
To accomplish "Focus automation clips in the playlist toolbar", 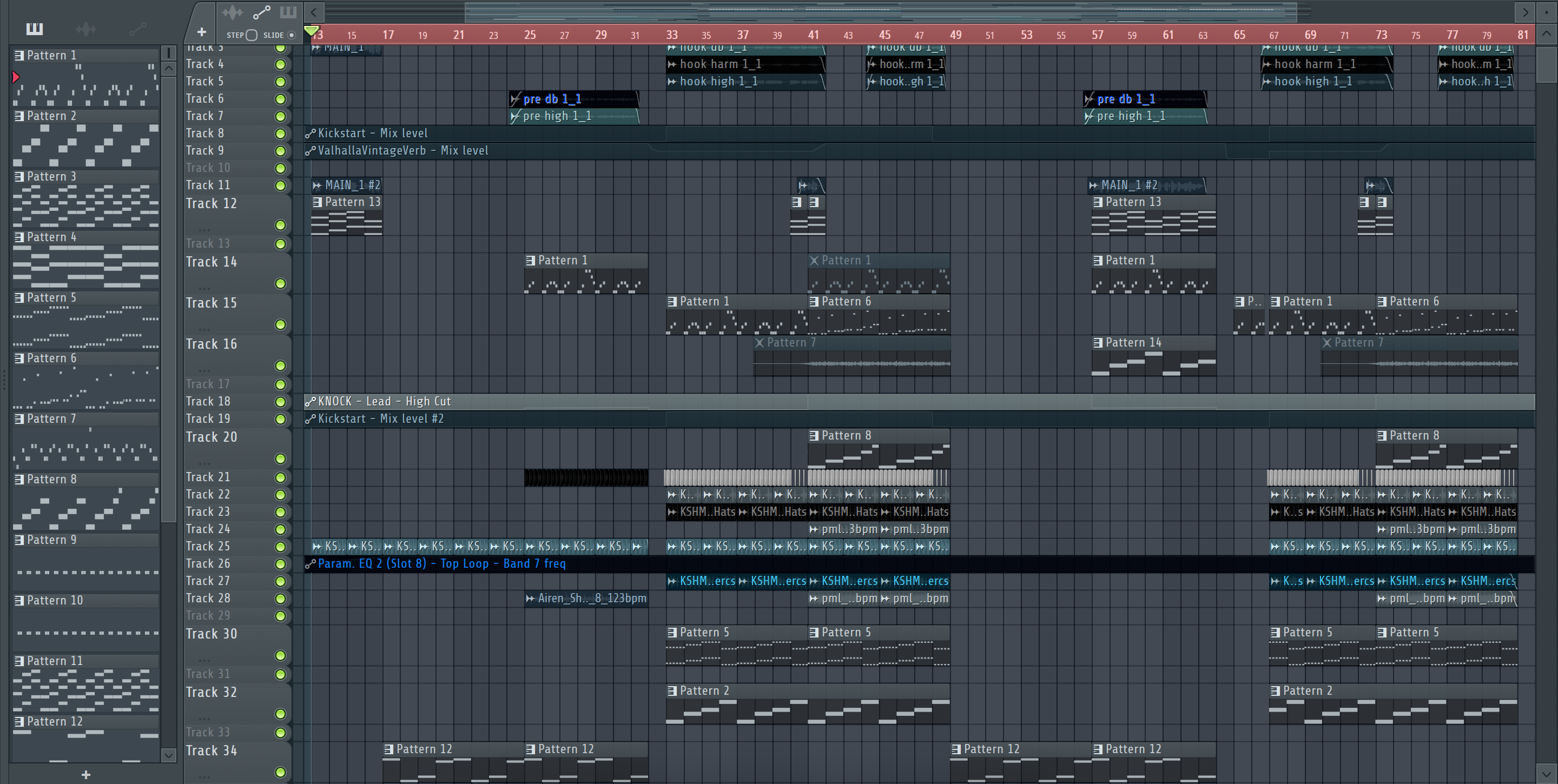I will [x=262, y=12].
